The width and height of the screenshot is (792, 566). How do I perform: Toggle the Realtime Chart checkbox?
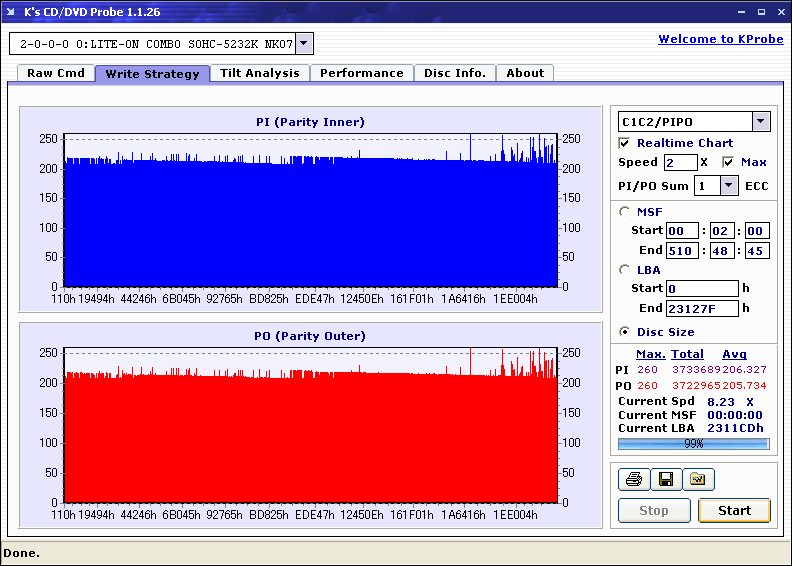[x=625, y=143]
